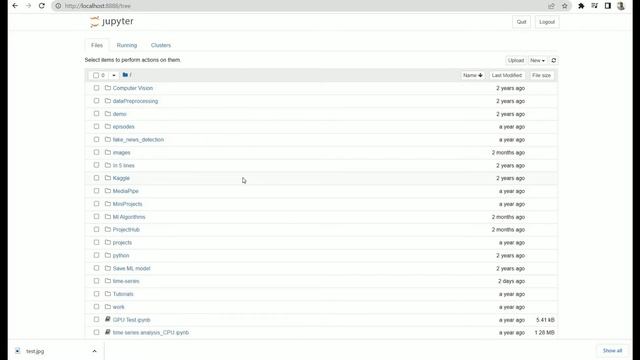The width and height of the screenshot is (640, 360).
Task: Sort files by File size
Action: pos(541,76)
